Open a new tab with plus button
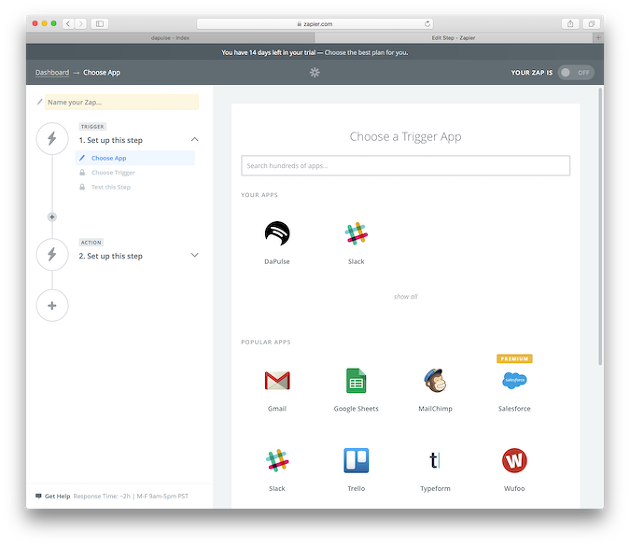The image size is (630, 546). pyautogui.click(x=598, y=37)
